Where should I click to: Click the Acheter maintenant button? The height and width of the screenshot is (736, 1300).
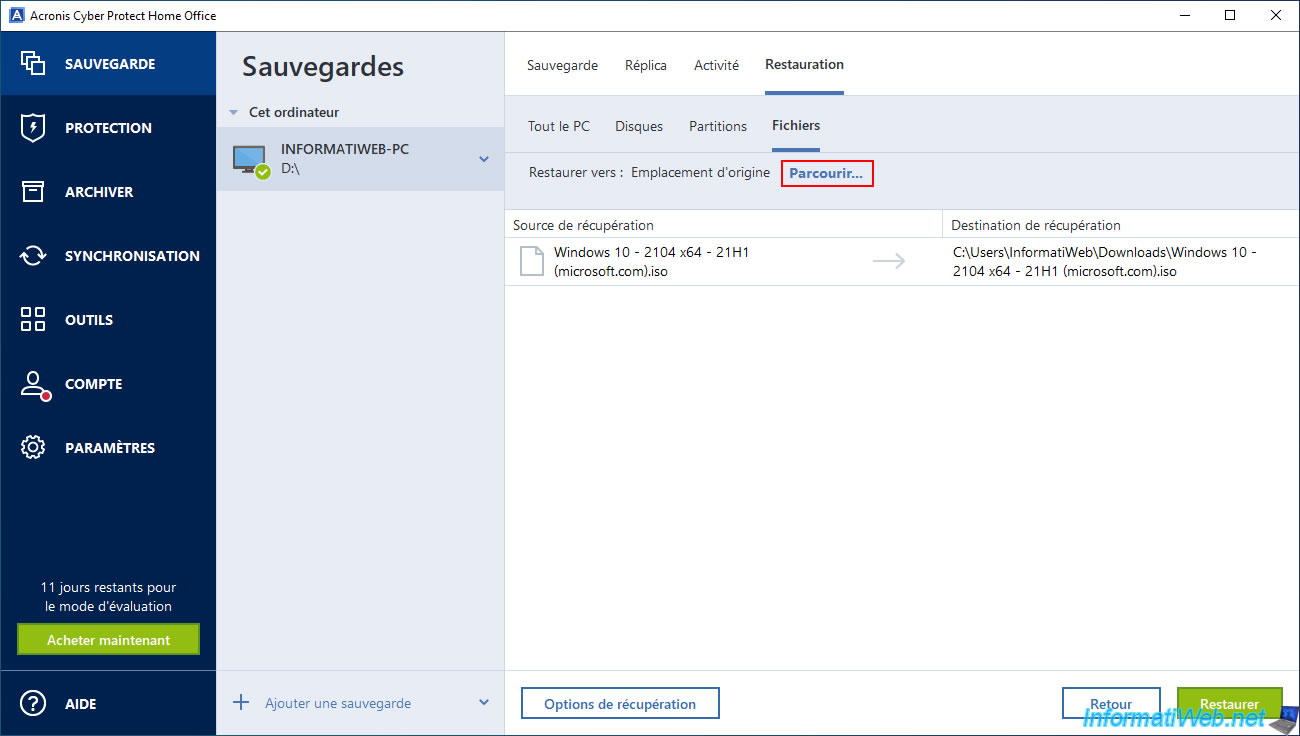[x=108, y=640]
